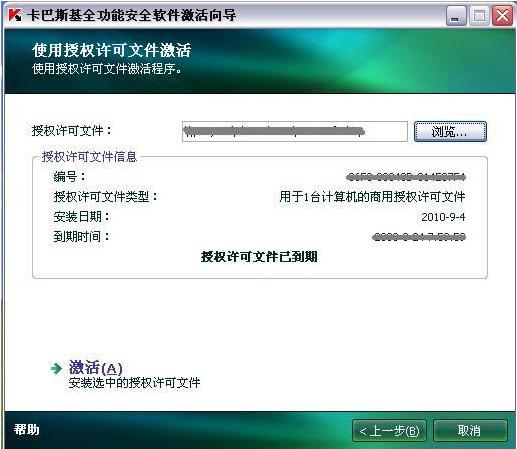Screen dimensions: 517x449
Task: Click the 浏览... browse button
Action: coord(450,132)
